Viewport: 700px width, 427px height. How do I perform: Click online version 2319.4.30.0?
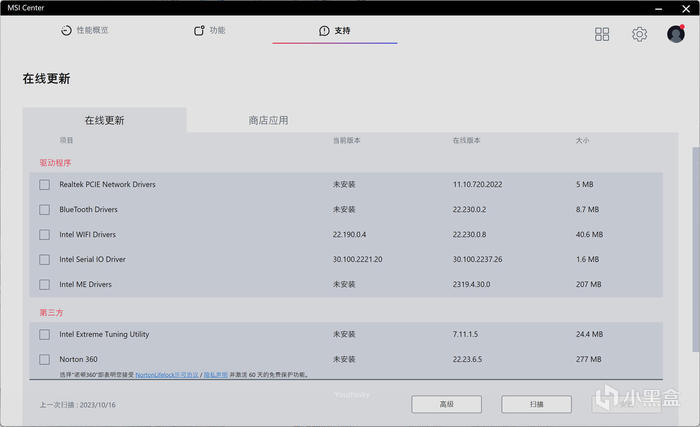click(471, 285)
